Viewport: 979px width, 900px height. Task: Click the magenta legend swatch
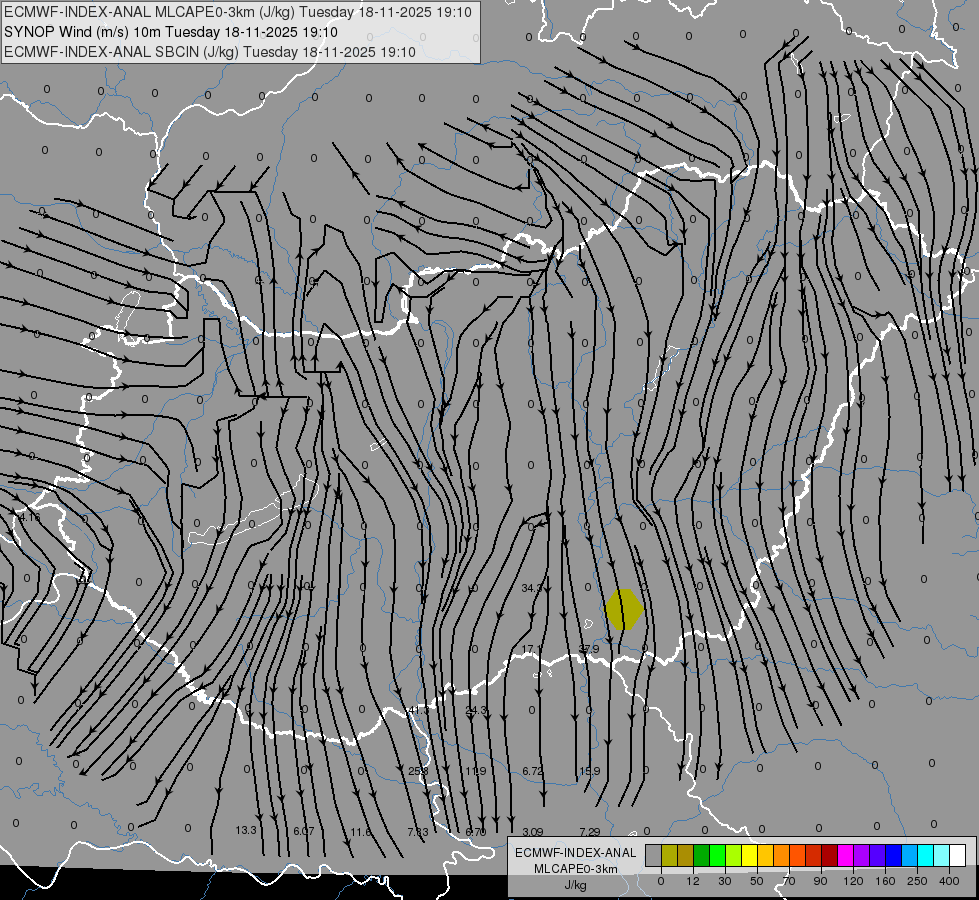[846, 855]
